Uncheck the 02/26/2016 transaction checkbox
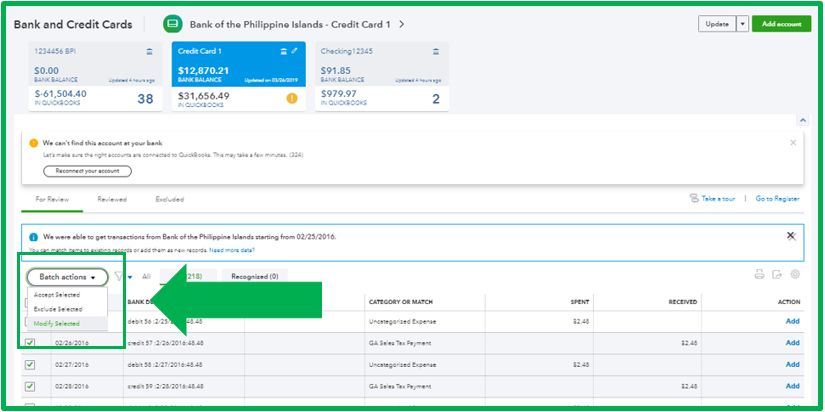The width and height of the screenshot is (825, 412). (30, 343)
